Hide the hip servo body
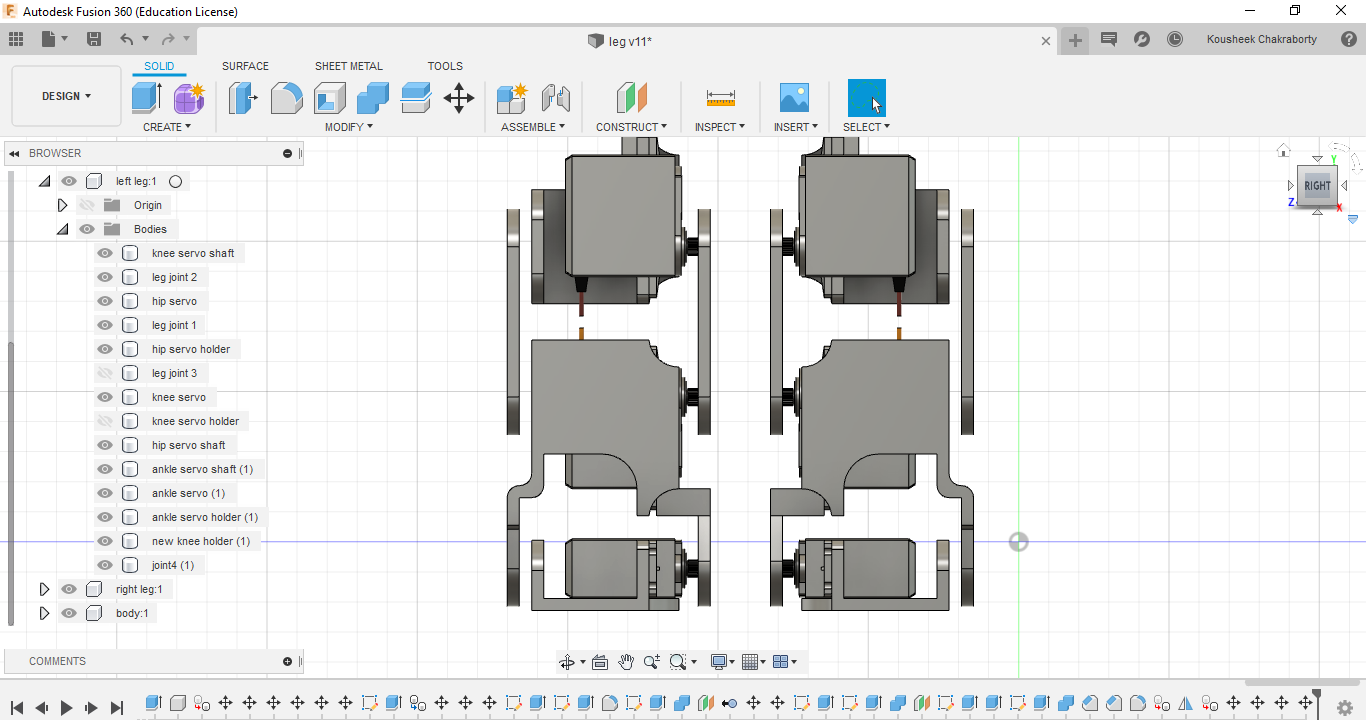The width and height of the screenshot is (1372, 720). [x=105, y=301]
